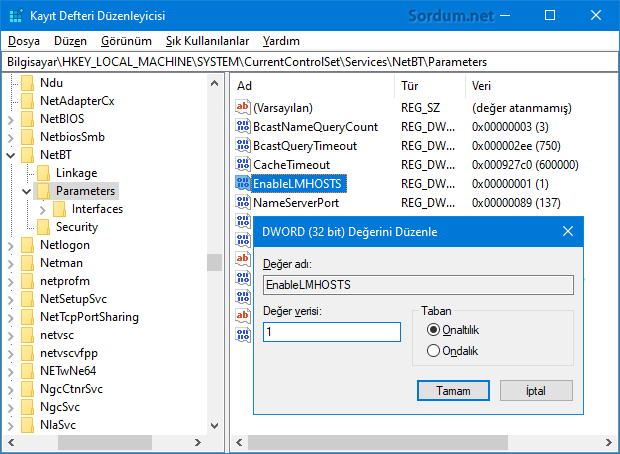620x454 pixels.
Task: Click the DWORD icon next to CacheTimeout
Action: [x=243, y=164]
